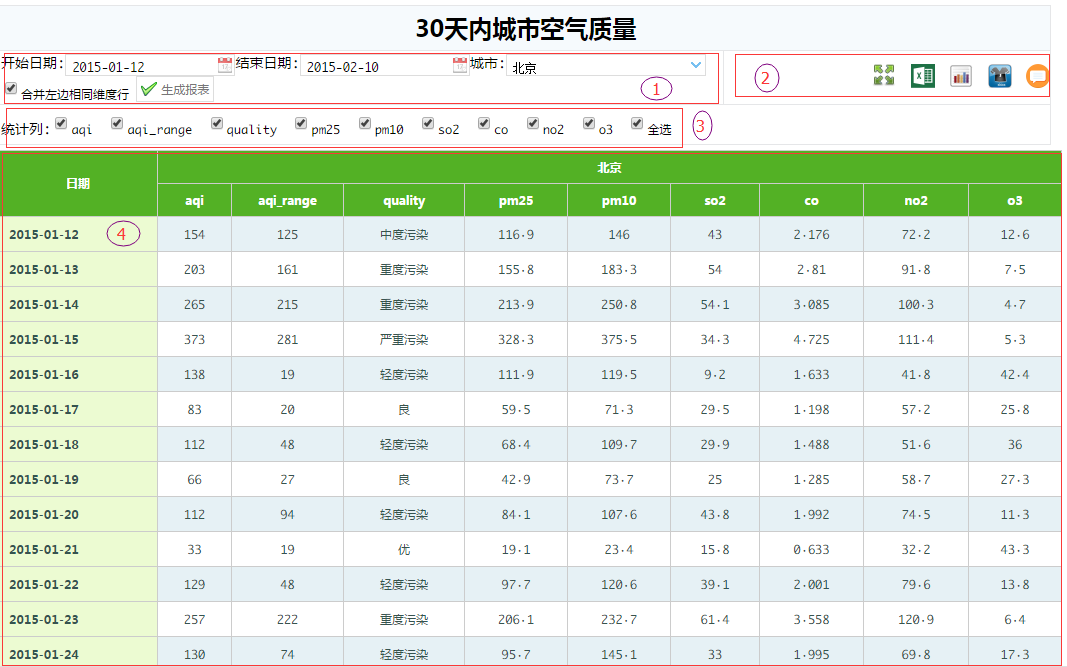Click the fullscreen expand arrows icon
This screenshot has width=1067, height=667.
(883, 75)
